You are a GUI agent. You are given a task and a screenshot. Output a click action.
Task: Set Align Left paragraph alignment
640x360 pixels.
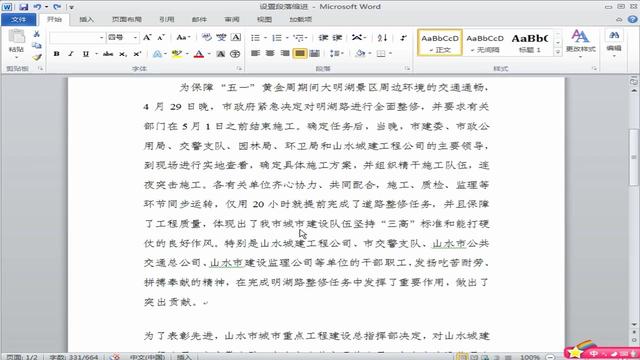pyautogui.click(x=256, y=53)
